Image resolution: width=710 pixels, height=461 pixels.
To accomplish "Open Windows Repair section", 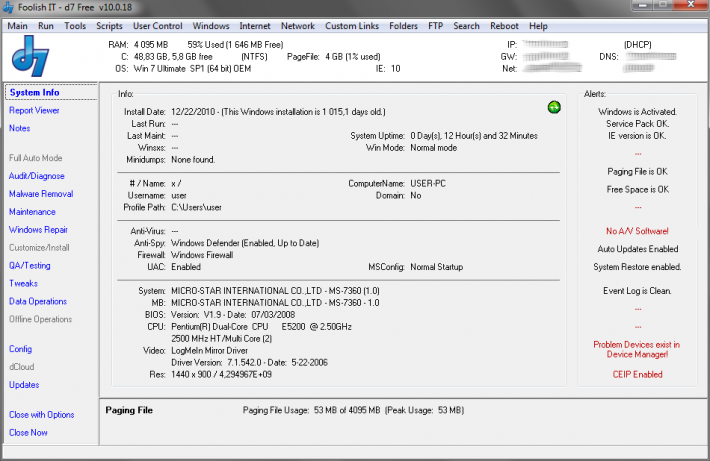I will [x=38, y=230].
